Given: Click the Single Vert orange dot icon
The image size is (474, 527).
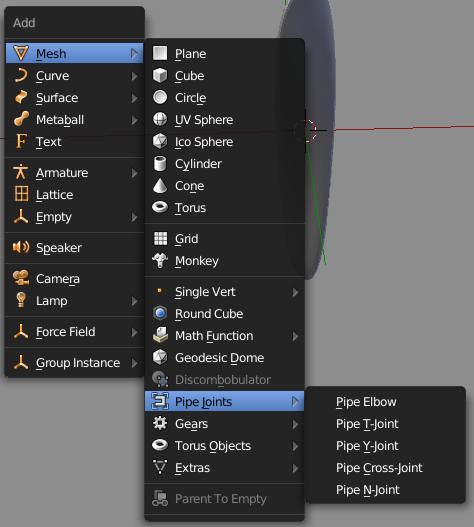Looking at the screenshot, I should [x=160, y=291].
